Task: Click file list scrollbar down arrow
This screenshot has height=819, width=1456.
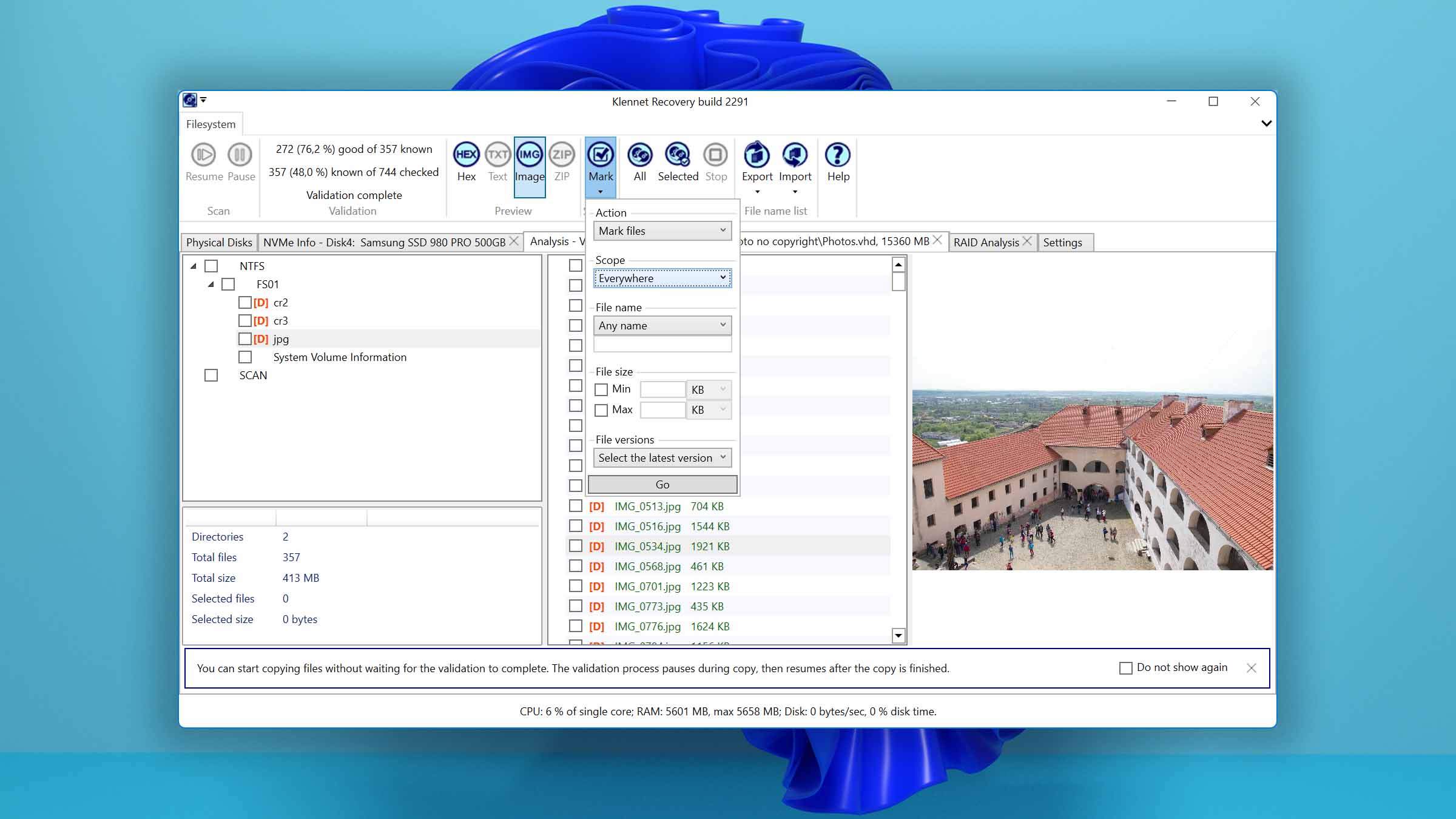Action: pos(898,635)
